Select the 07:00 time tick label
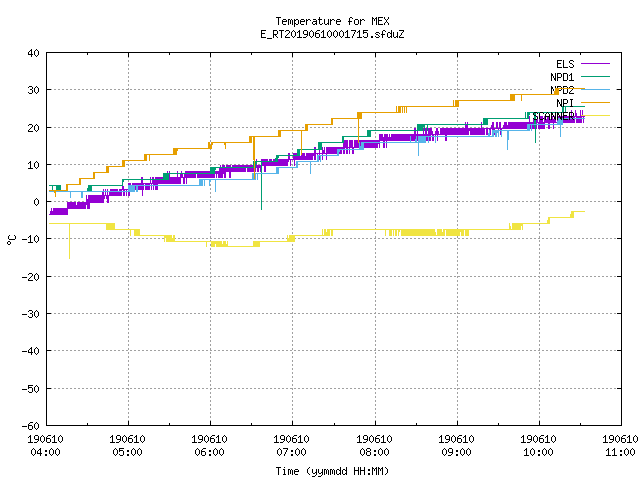640x480 pixels. [291, 452]
